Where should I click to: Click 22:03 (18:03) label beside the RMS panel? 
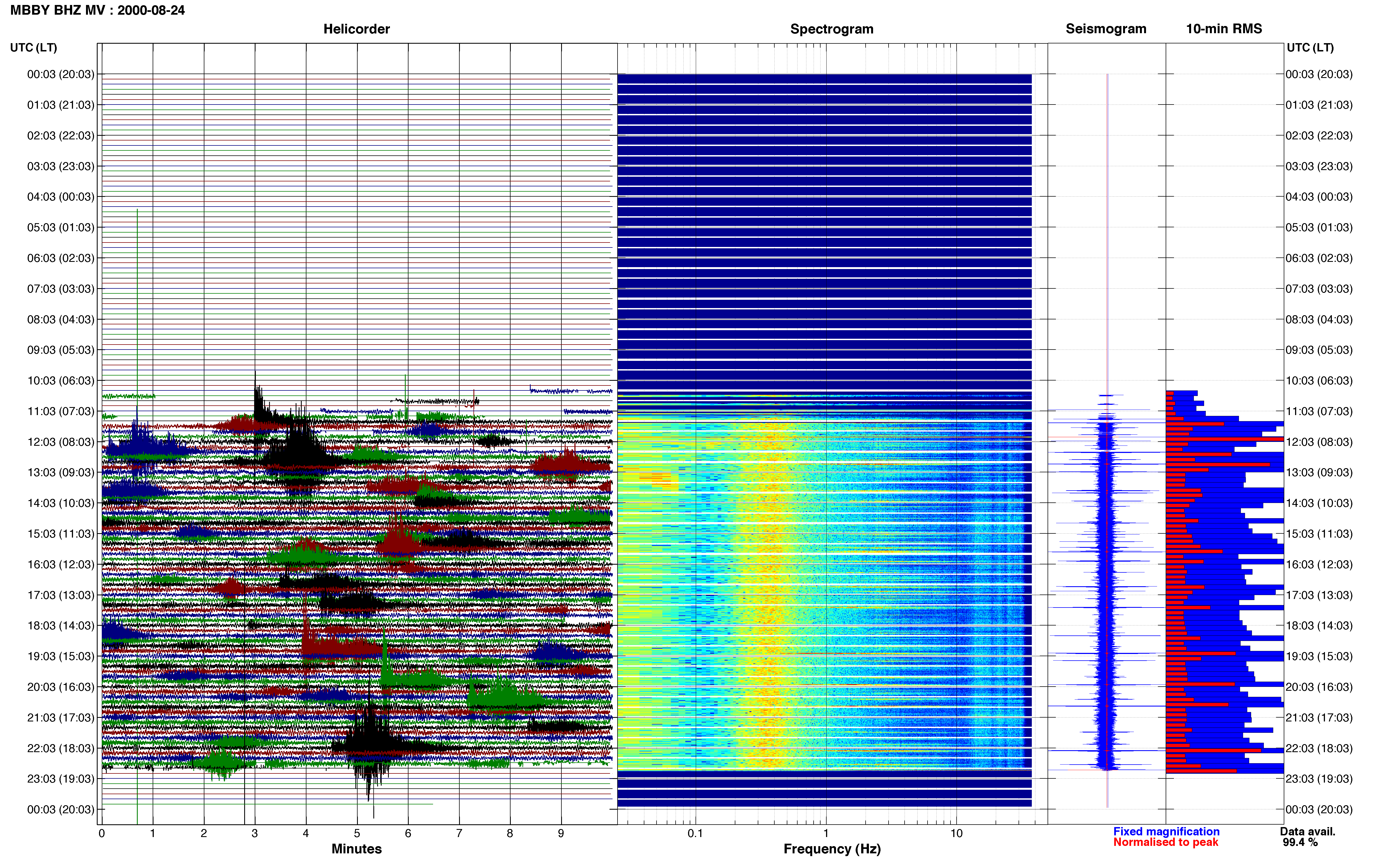[1319, 748]
